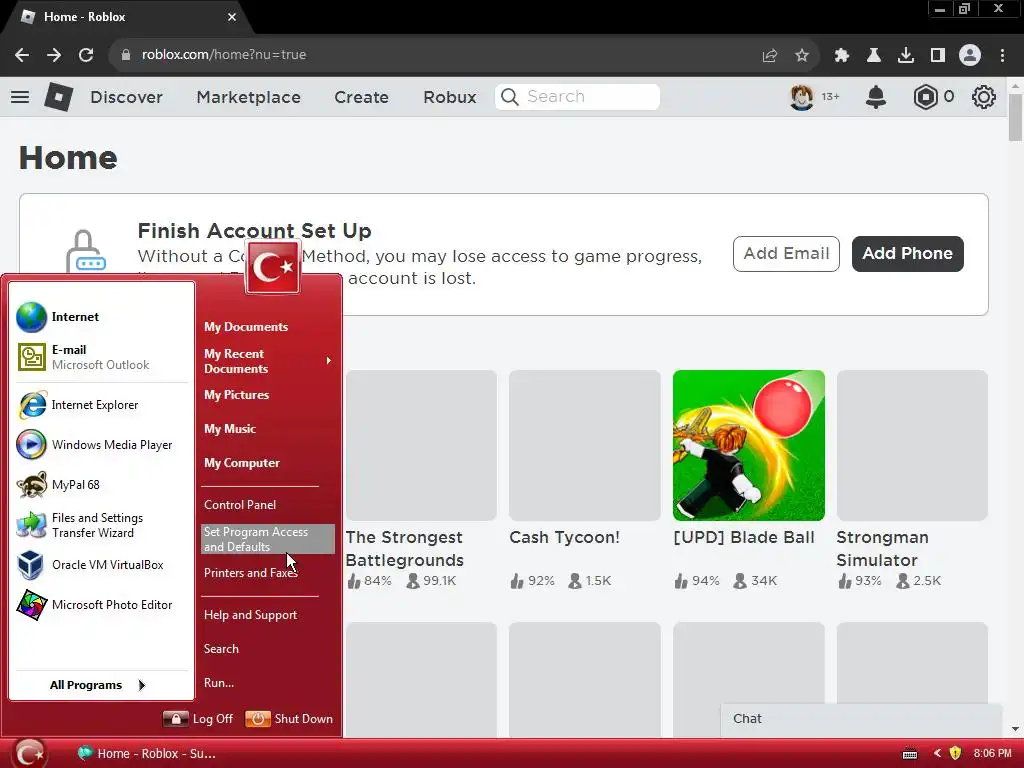Focus the Roblox search field
Image resolution: width=1024 pixels, height=768 pixels.
pos(577,97)
